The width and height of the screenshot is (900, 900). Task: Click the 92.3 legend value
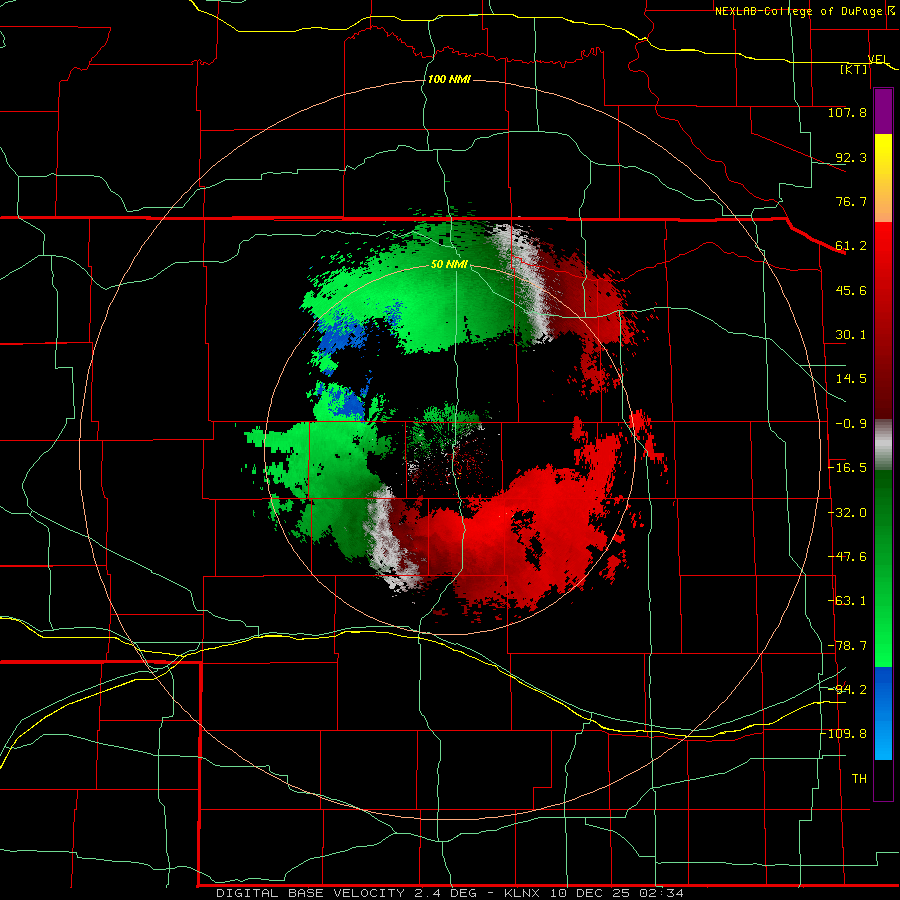(851, 157)
